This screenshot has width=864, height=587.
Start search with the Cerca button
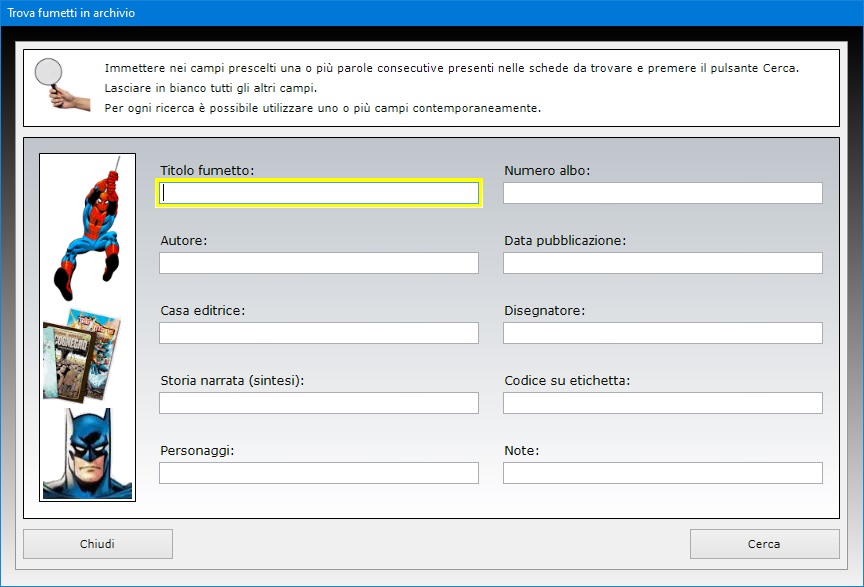coord(764,544)
